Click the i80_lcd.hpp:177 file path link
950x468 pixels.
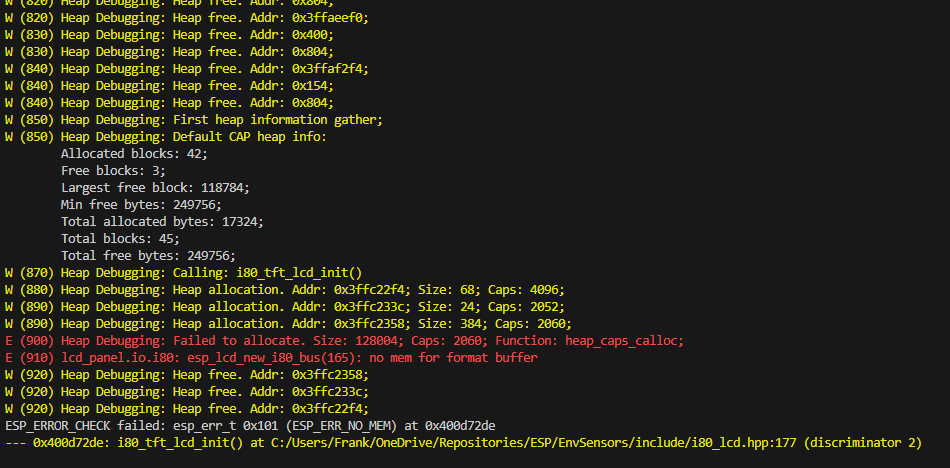click(x=533, y=443)
